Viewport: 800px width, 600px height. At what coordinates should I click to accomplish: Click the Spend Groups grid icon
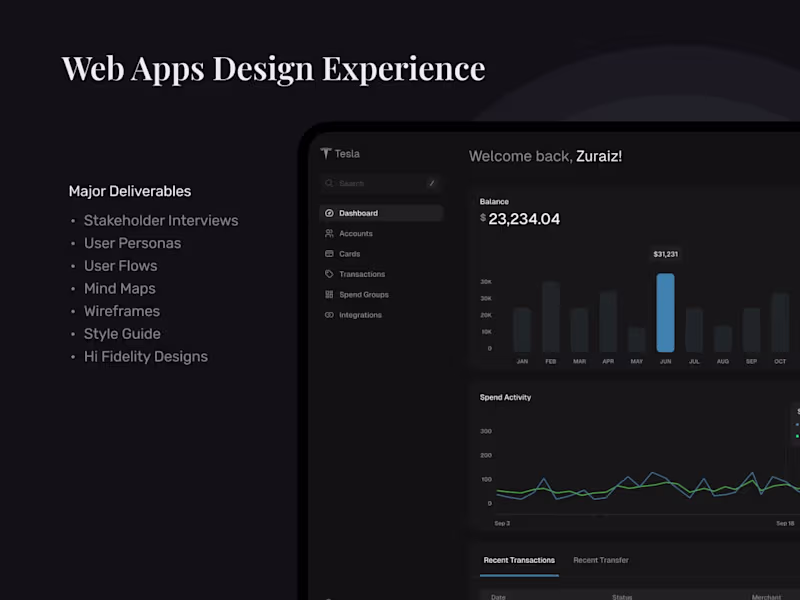click(329, 294)
